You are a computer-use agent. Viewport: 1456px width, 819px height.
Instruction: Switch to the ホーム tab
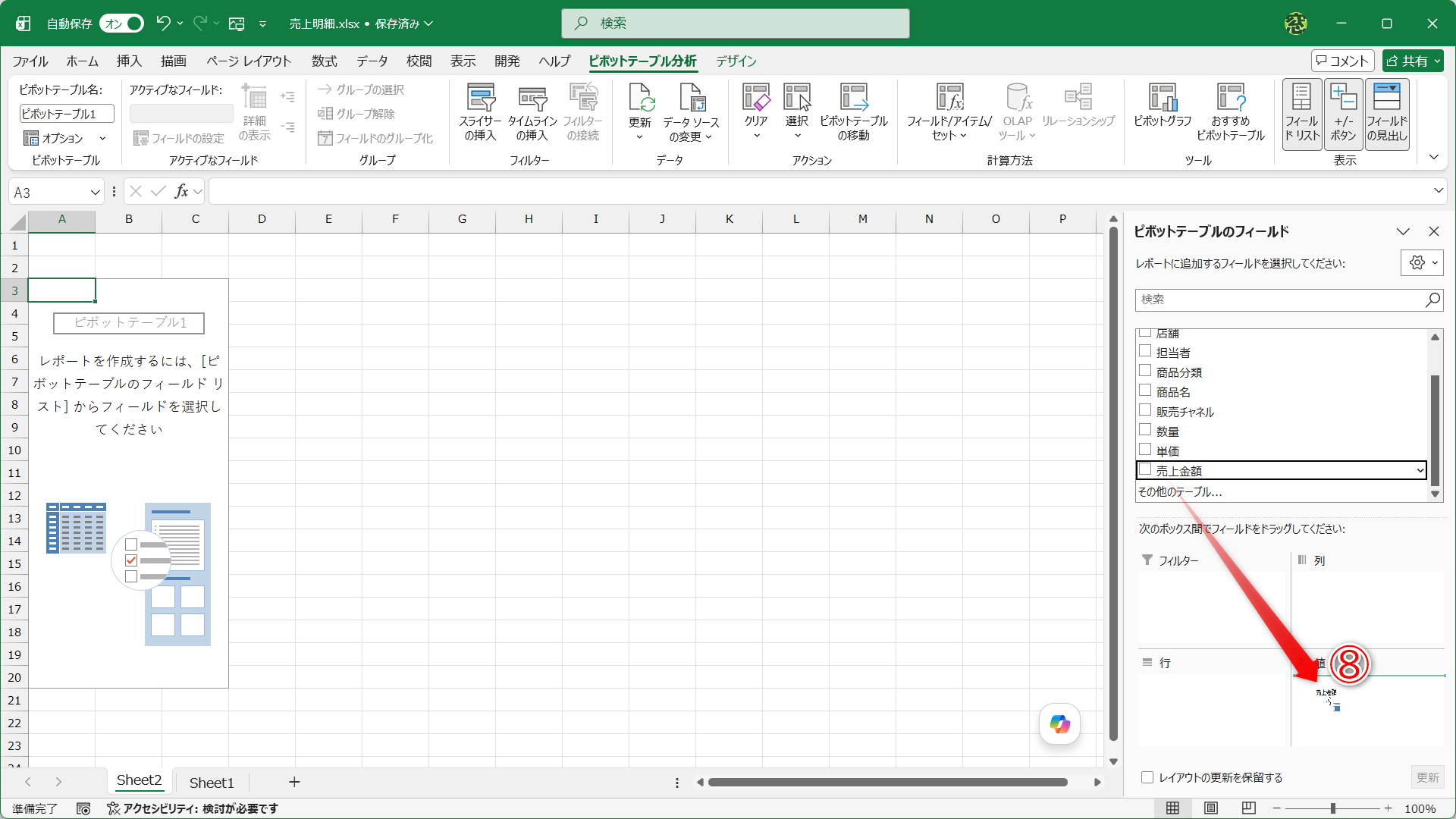coord(82,61)
